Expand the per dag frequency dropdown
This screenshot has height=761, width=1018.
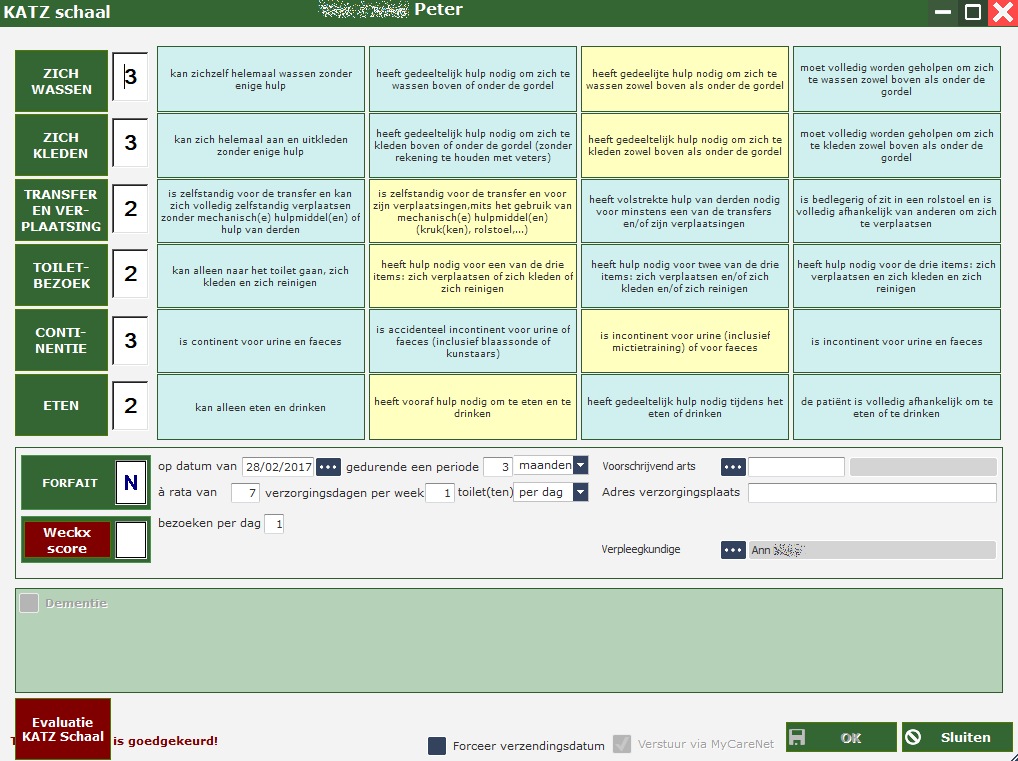point(580,492)
